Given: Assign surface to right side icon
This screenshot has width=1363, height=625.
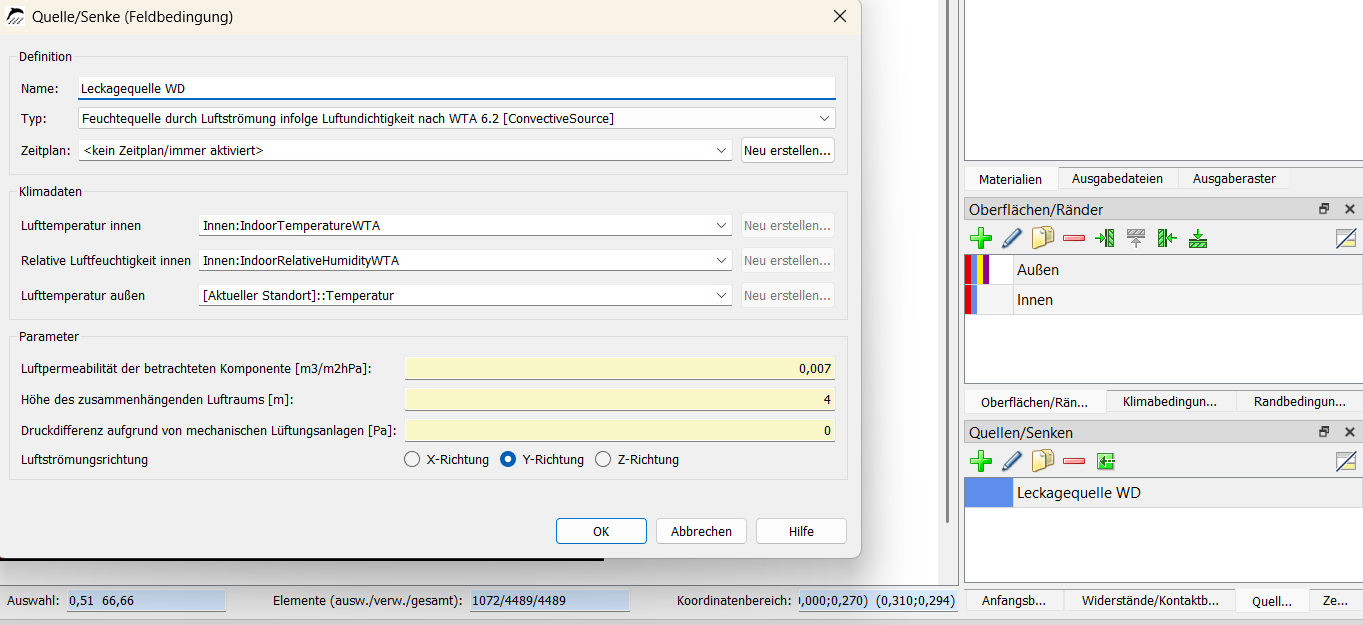Looking at the screenshot, I should pos(1167,238).
